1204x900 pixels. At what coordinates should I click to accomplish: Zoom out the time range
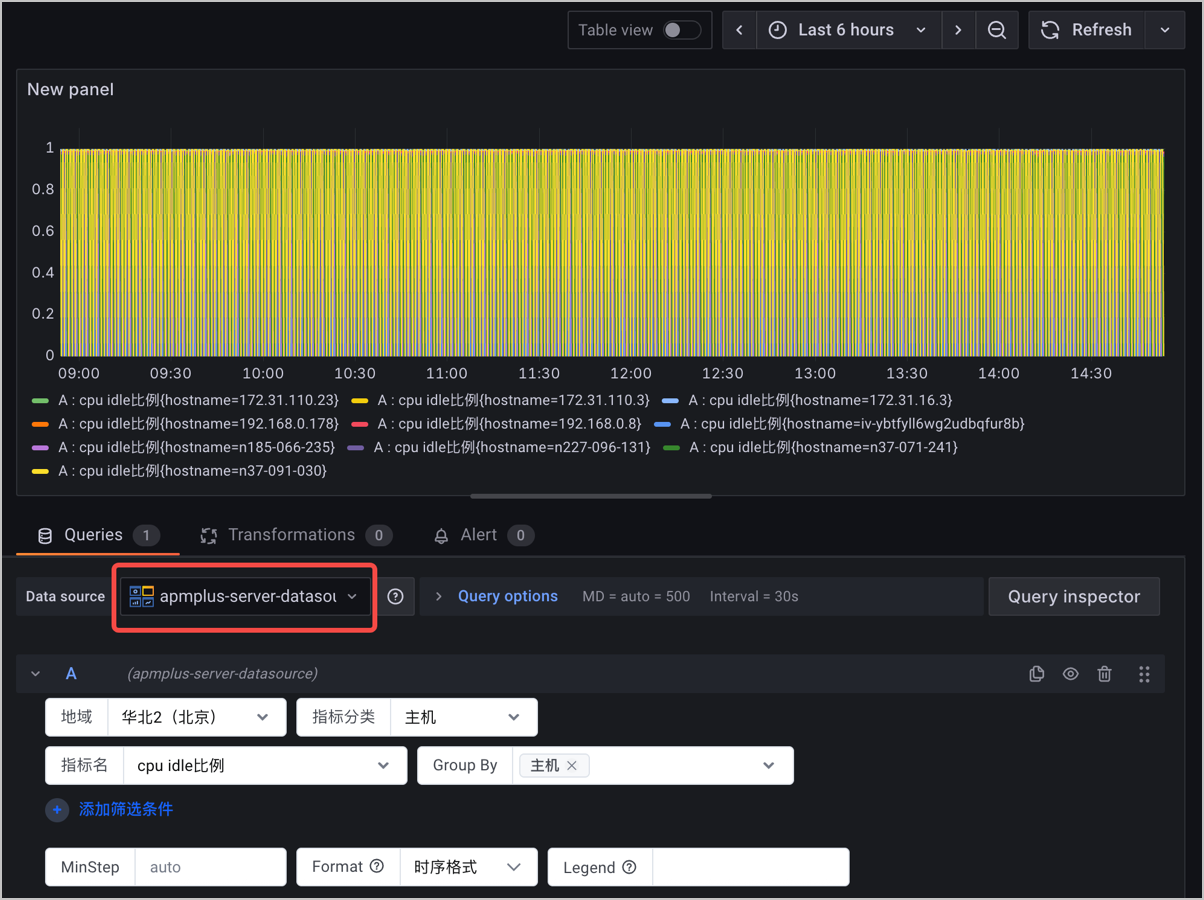pos(997,30)
